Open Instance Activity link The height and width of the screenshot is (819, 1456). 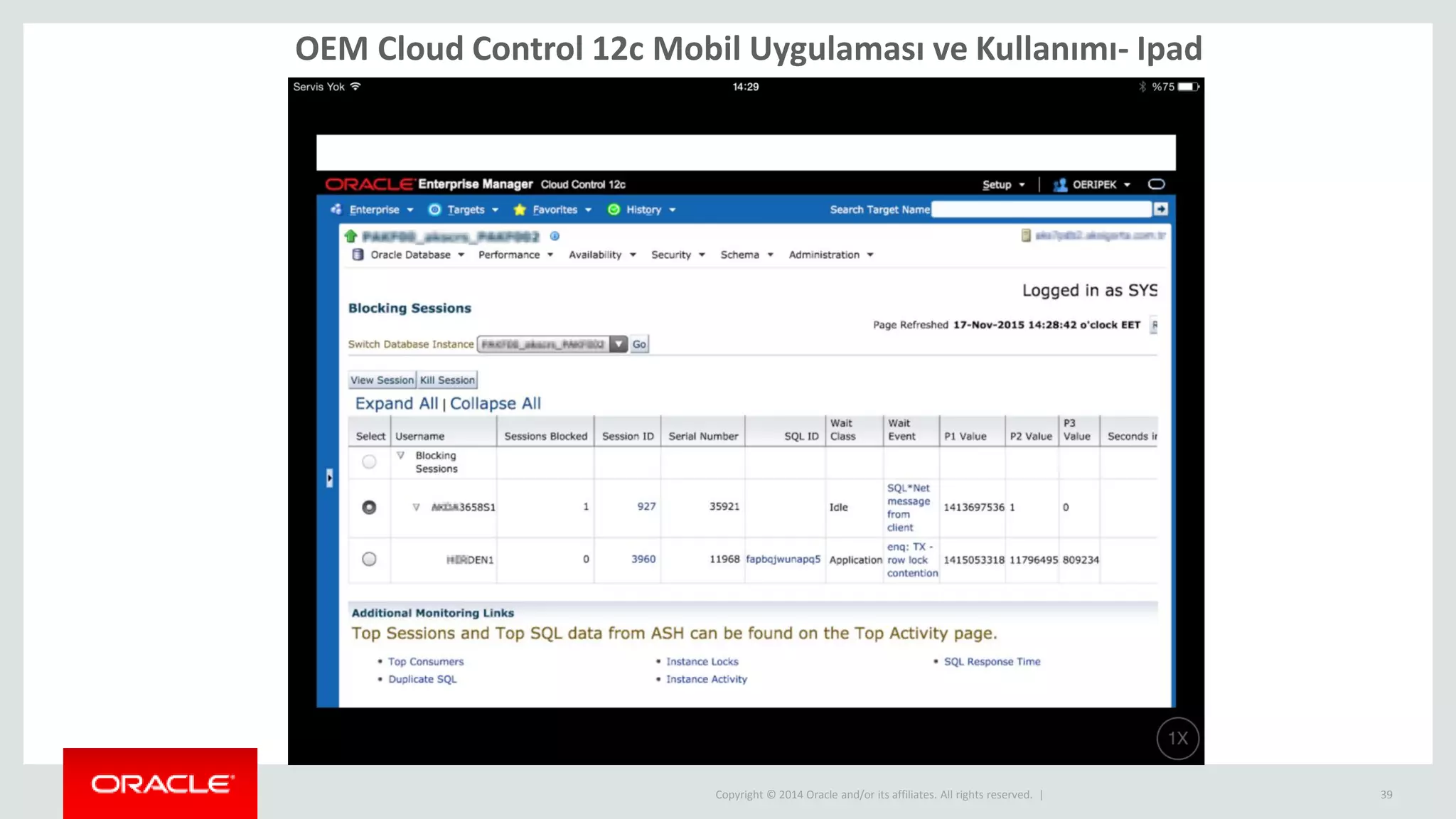(707, 680)
